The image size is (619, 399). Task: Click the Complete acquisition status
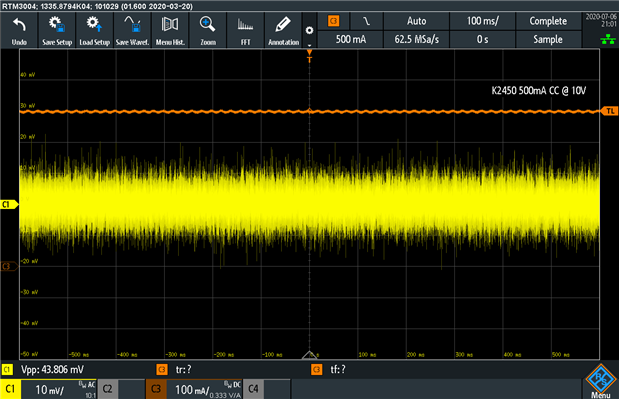pyautogui.click(x=548, y=21)
